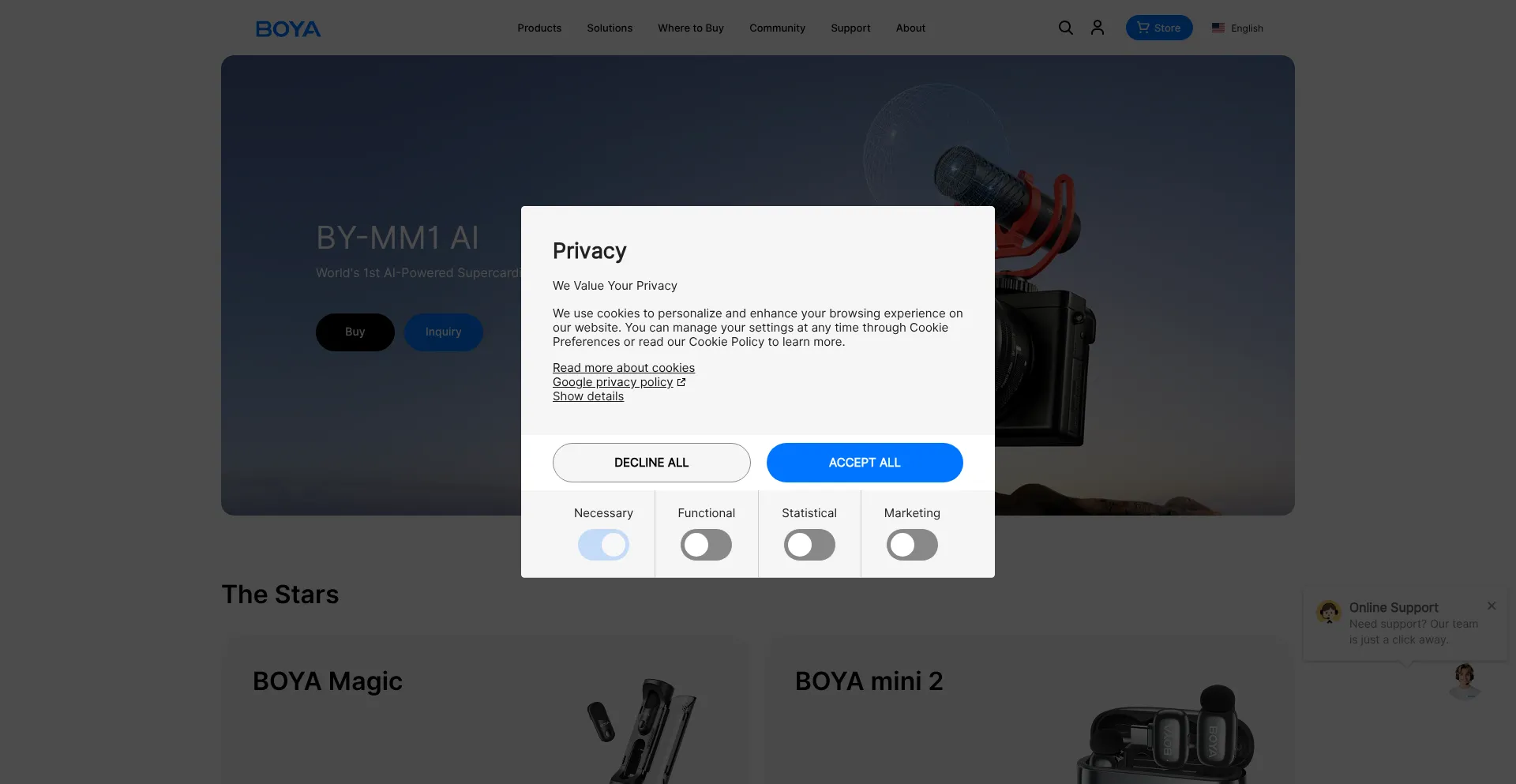This screenshot has height=784, width=1516.
Task: Click DECLINE ALL cookies button
Action: [x=651, y=463]
